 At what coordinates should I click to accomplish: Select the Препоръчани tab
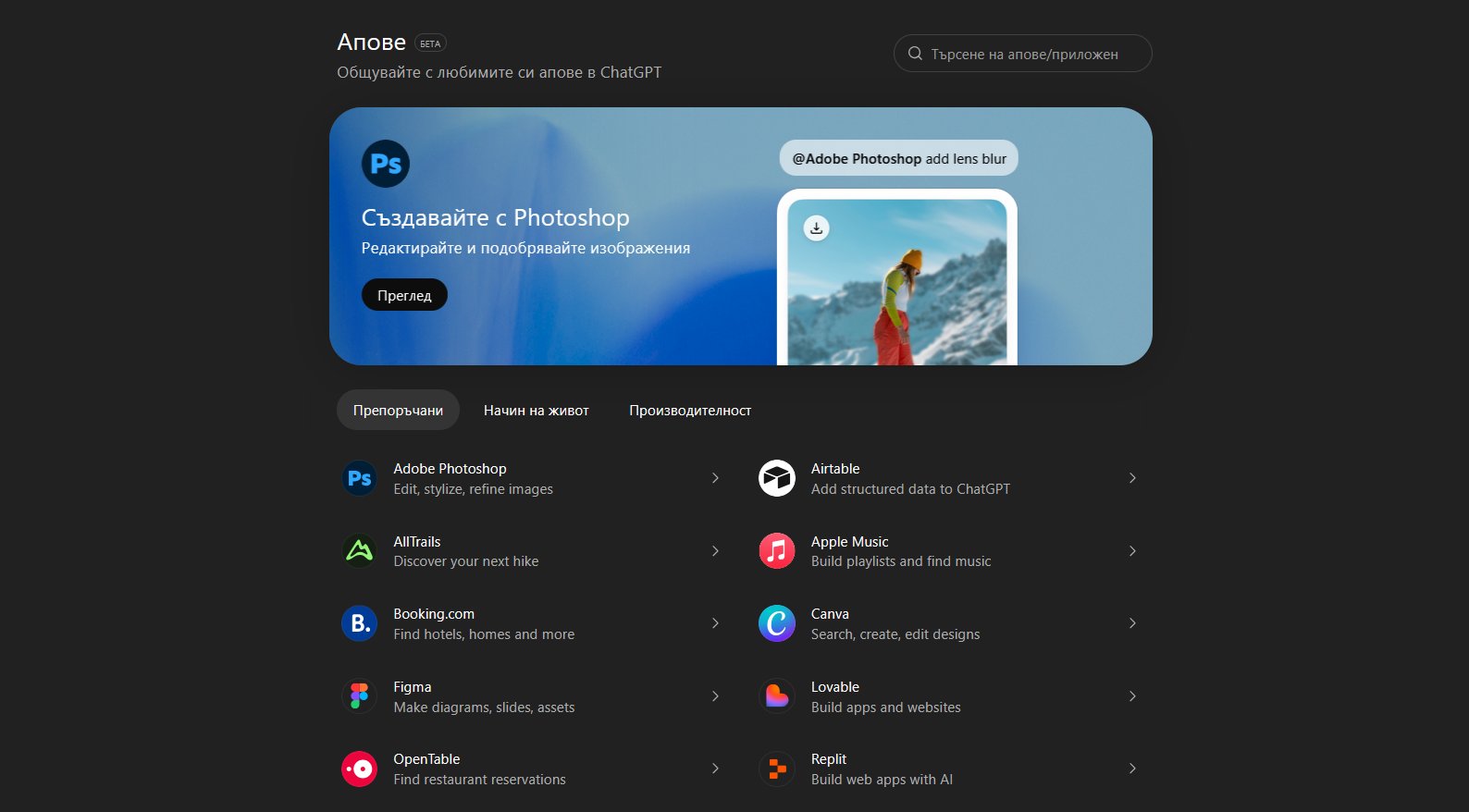pos(398,411)
